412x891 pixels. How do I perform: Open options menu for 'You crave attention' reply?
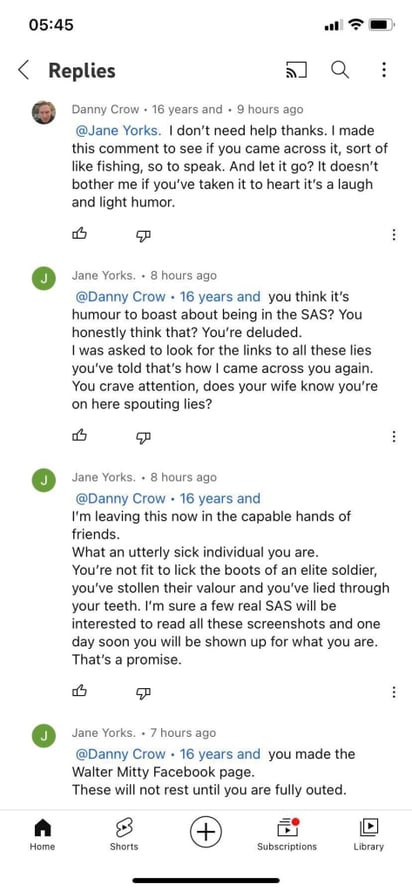[394, 436]
